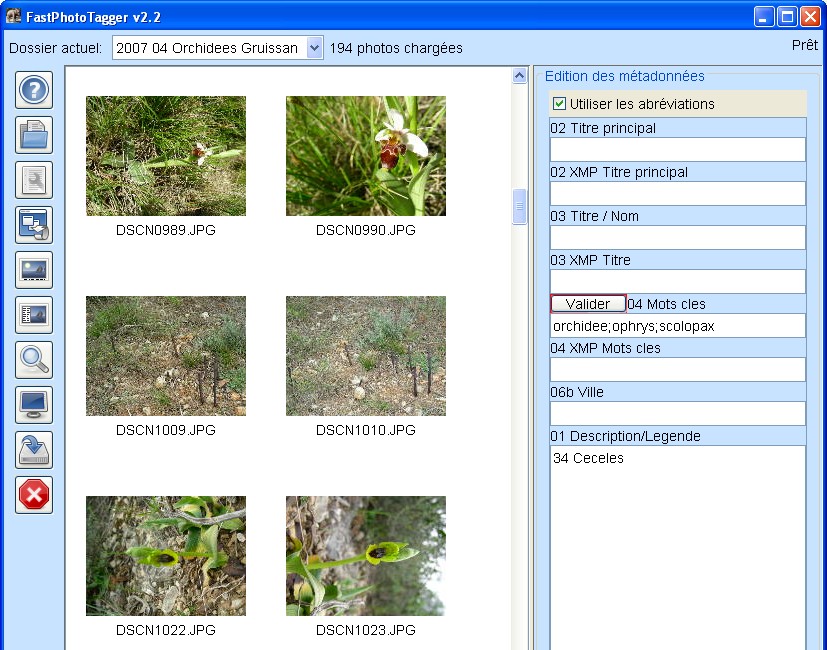Click the Dossier actuel label

55,48
